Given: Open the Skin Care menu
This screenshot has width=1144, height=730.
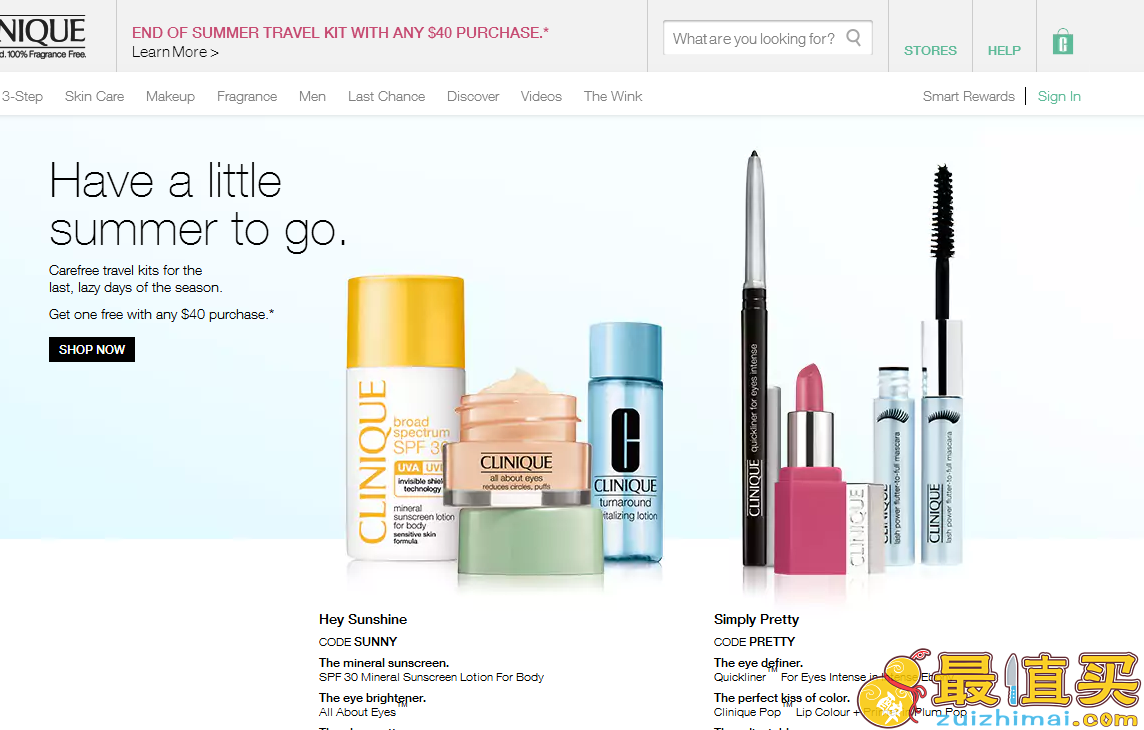Looking at the screenshot, I should pyautogui.click(x=94, y=96).
